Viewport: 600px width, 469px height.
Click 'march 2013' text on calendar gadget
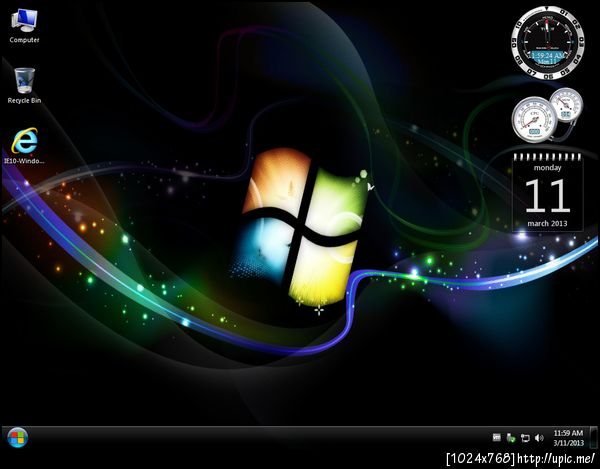pos(547,223)
